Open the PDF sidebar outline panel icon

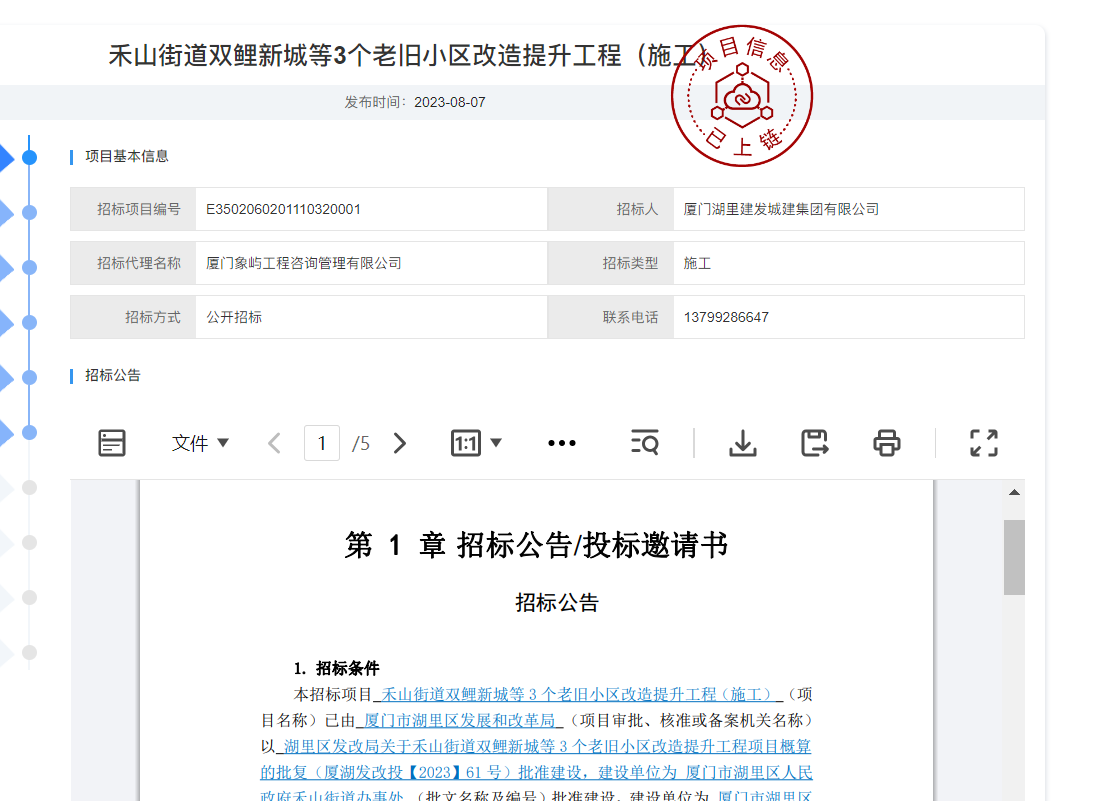pos(112,443)
